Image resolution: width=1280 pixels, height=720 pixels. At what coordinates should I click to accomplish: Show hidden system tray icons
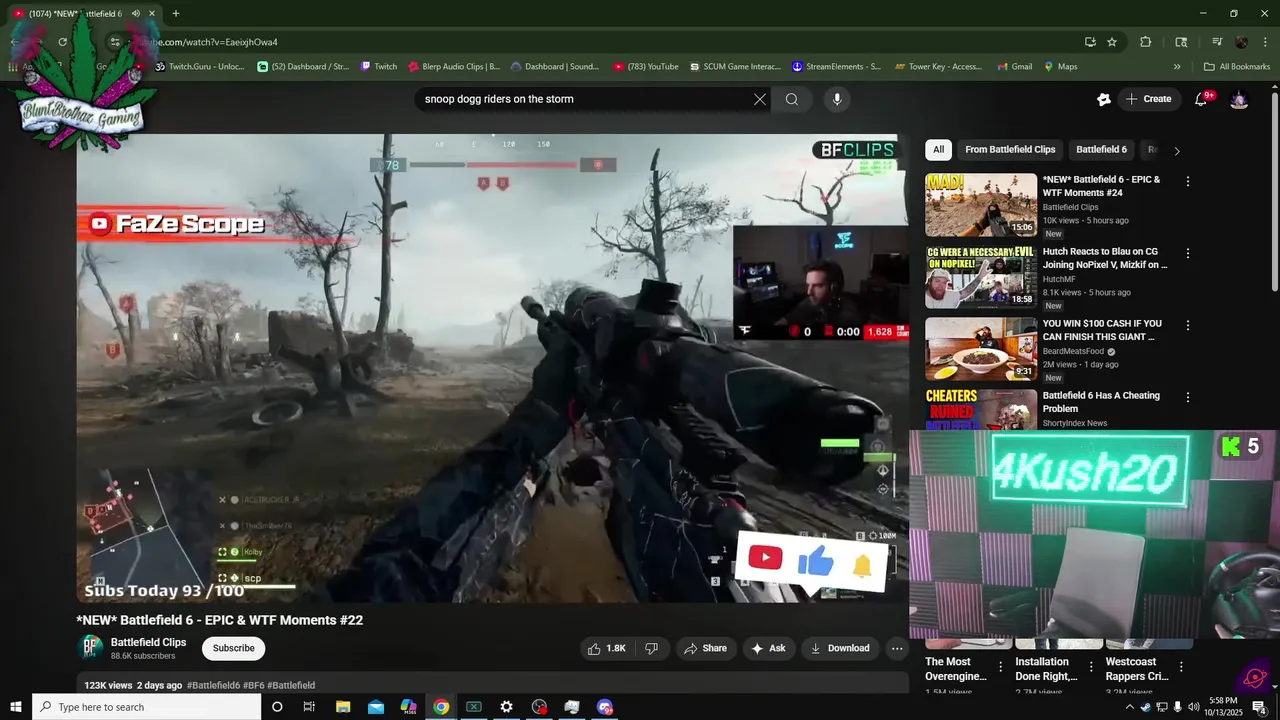[x=1130, y=707]
